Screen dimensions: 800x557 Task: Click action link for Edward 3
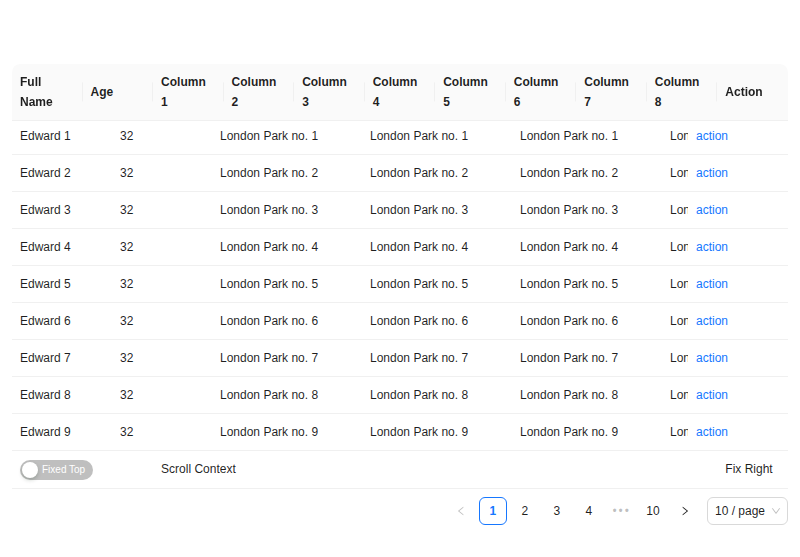tap(712, 210)
